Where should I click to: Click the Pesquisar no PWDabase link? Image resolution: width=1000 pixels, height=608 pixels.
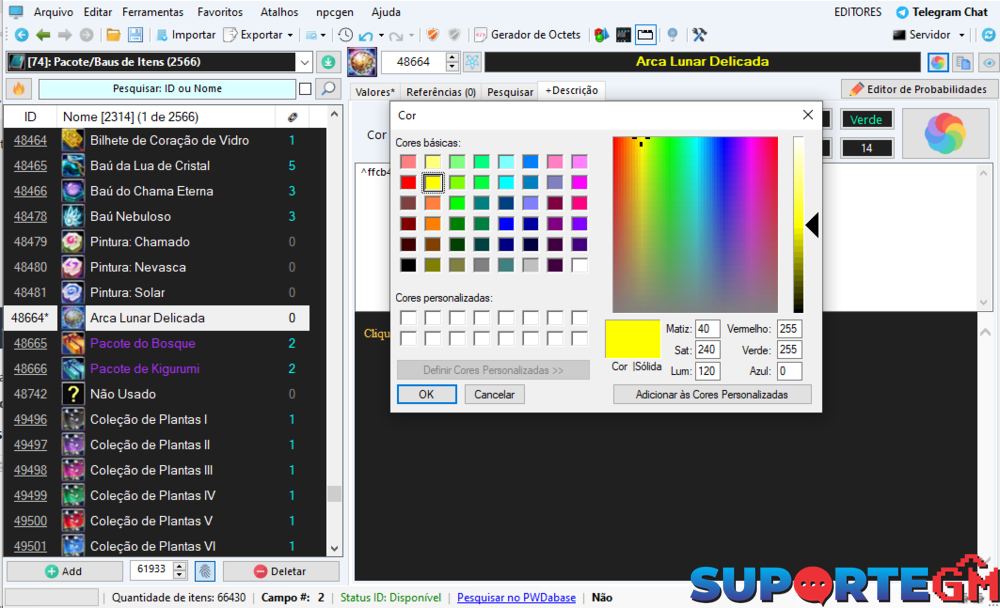tap(516, 597)
